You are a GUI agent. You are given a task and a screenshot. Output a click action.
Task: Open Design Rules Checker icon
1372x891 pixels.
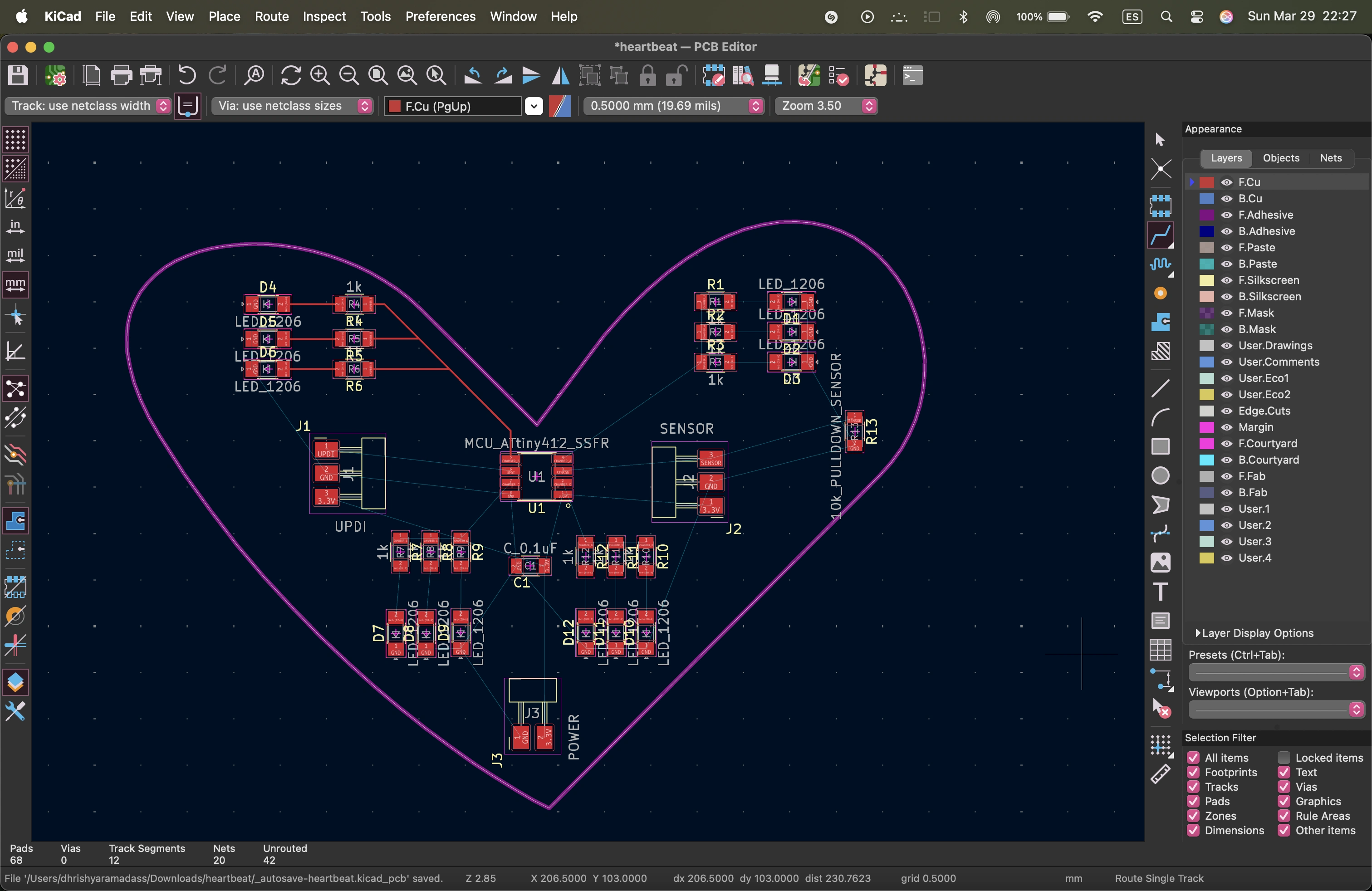coord(838,75)
